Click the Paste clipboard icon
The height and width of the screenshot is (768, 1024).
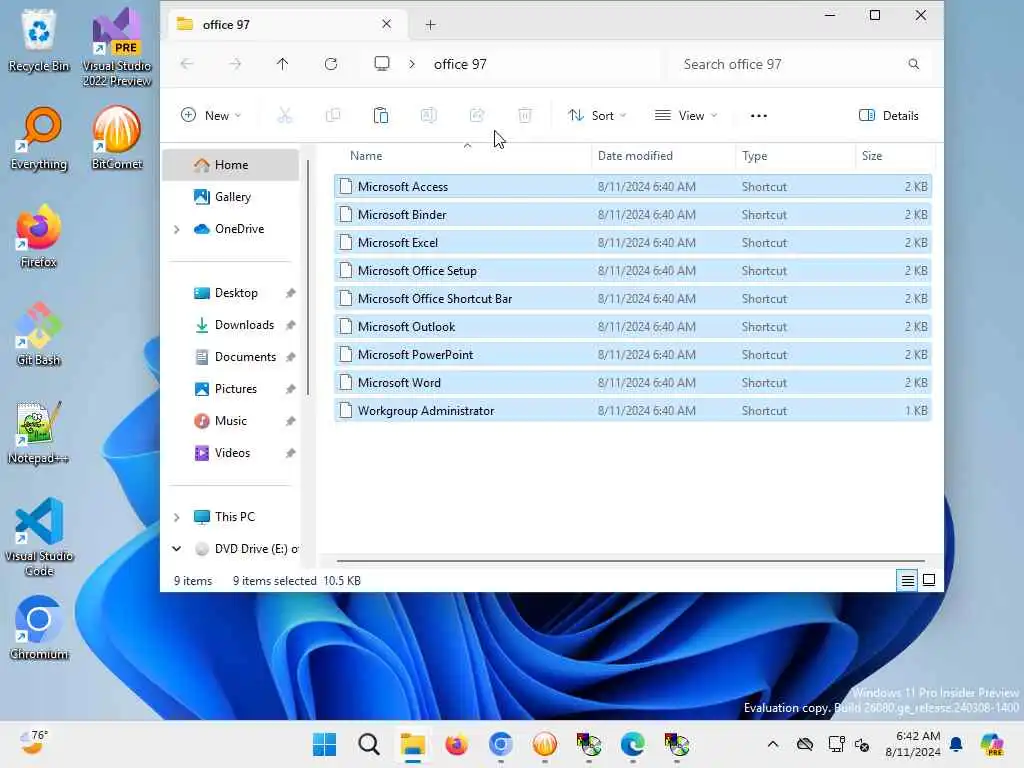[381, 116]
